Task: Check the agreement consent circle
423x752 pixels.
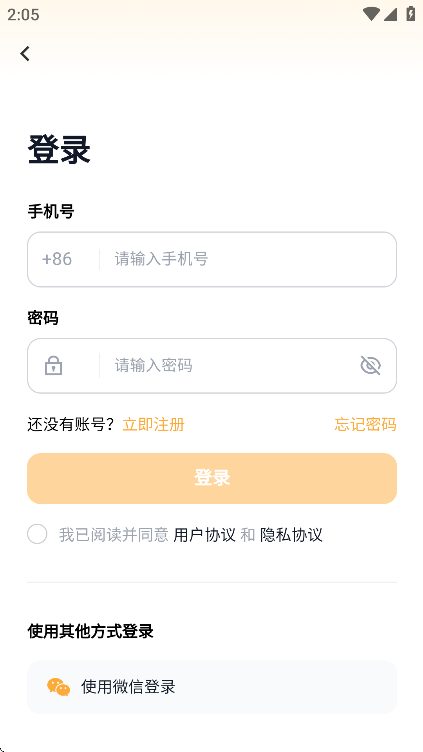Action: (37, 534)
